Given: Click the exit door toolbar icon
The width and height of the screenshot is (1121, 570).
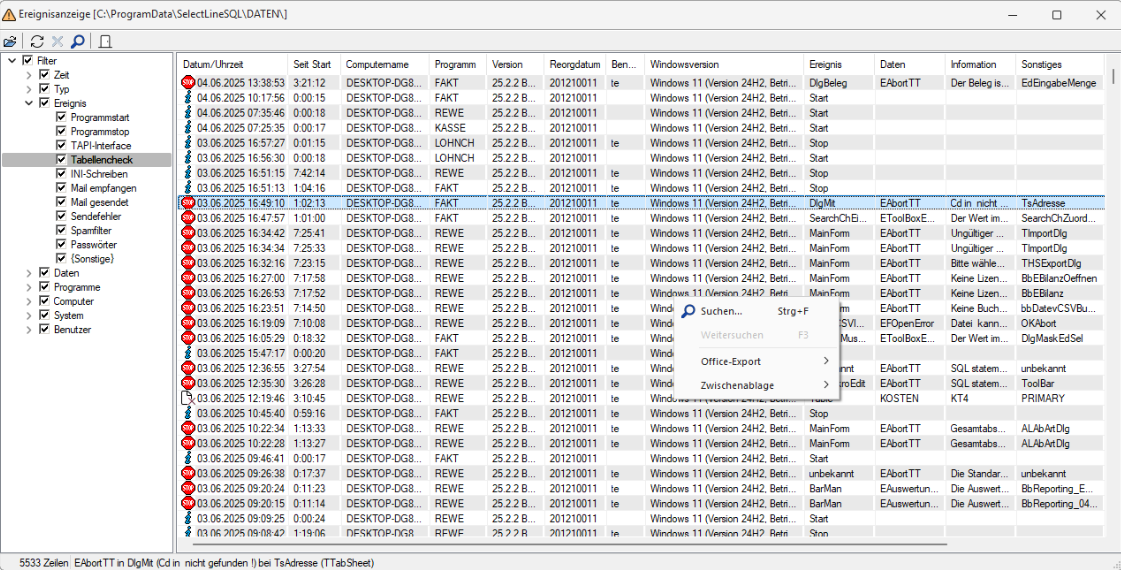Looking at the screenshot, I should (x=105, y=42).
